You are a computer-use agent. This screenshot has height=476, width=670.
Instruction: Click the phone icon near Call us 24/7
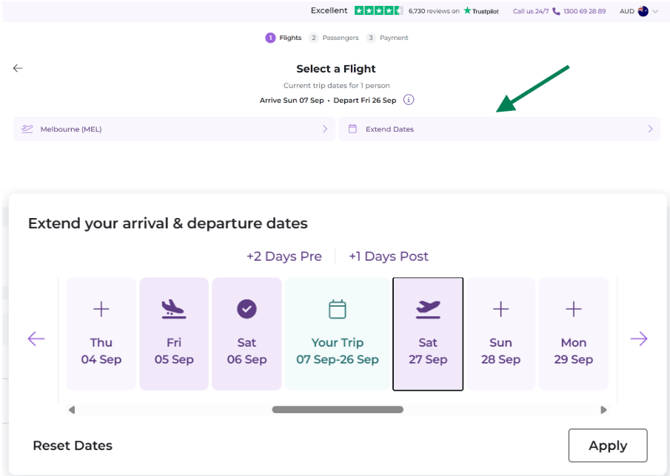[x=556, y=11]
